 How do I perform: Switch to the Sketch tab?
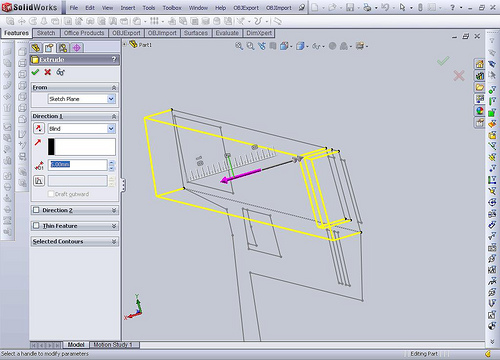[46, 33]
